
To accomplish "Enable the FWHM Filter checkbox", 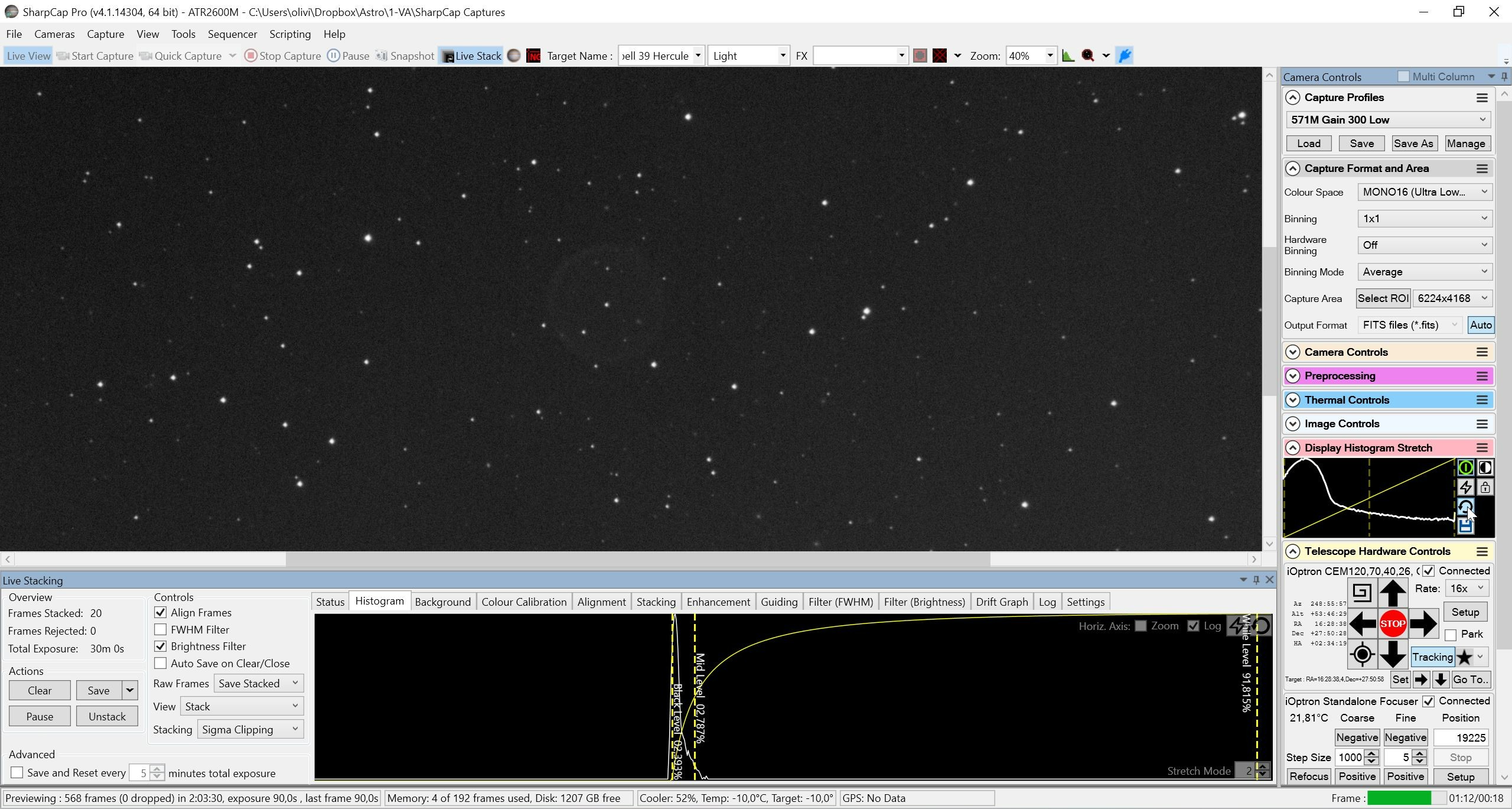I will click(160, 629).
